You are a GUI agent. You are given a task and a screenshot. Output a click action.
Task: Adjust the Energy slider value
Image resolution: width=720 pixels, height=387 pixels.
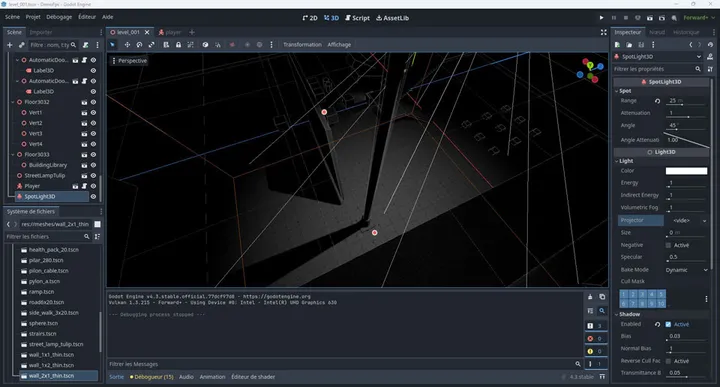click(x=686, y=183)
